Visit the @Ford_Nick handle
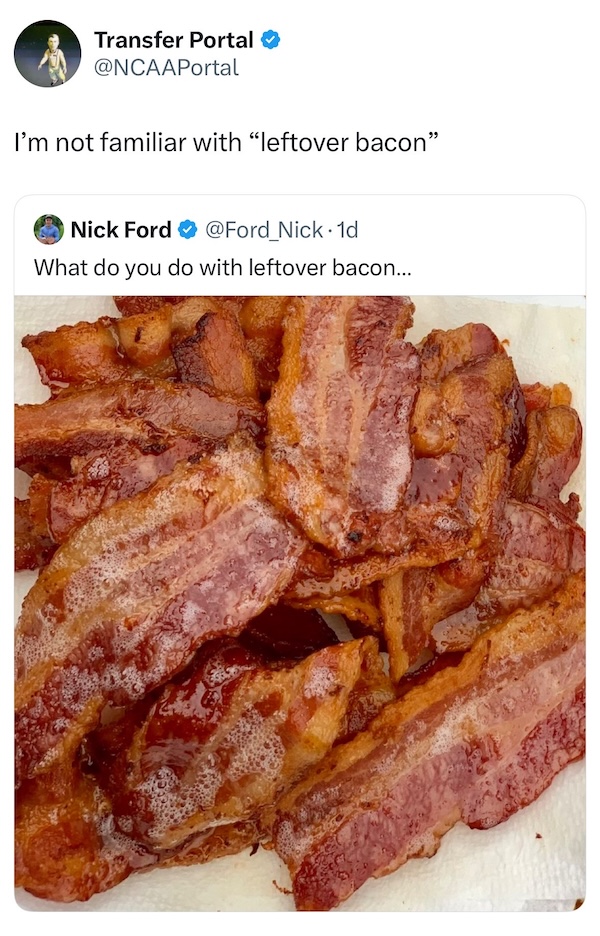Viewport: 600px width, 936px height. [x=264, y=230]
